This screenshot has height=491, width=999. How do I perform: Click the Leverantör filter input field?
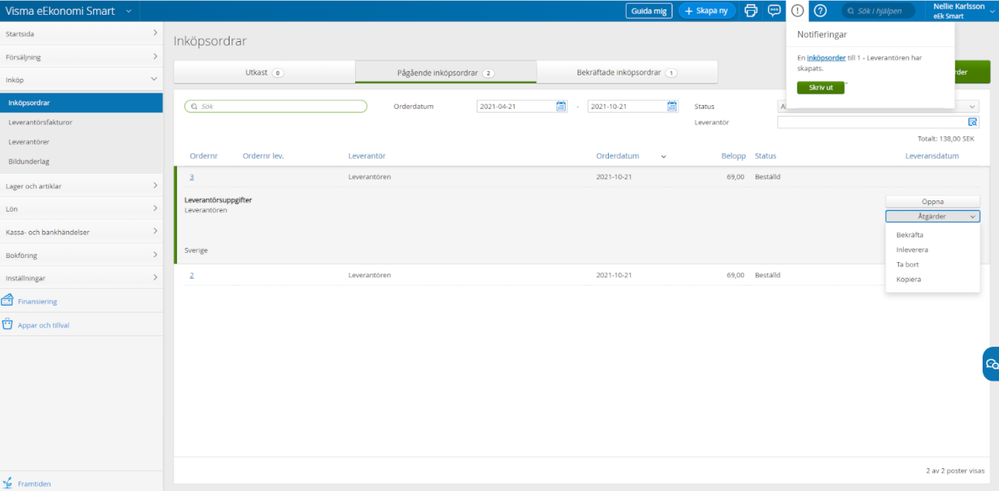click(x=878, y=122)
